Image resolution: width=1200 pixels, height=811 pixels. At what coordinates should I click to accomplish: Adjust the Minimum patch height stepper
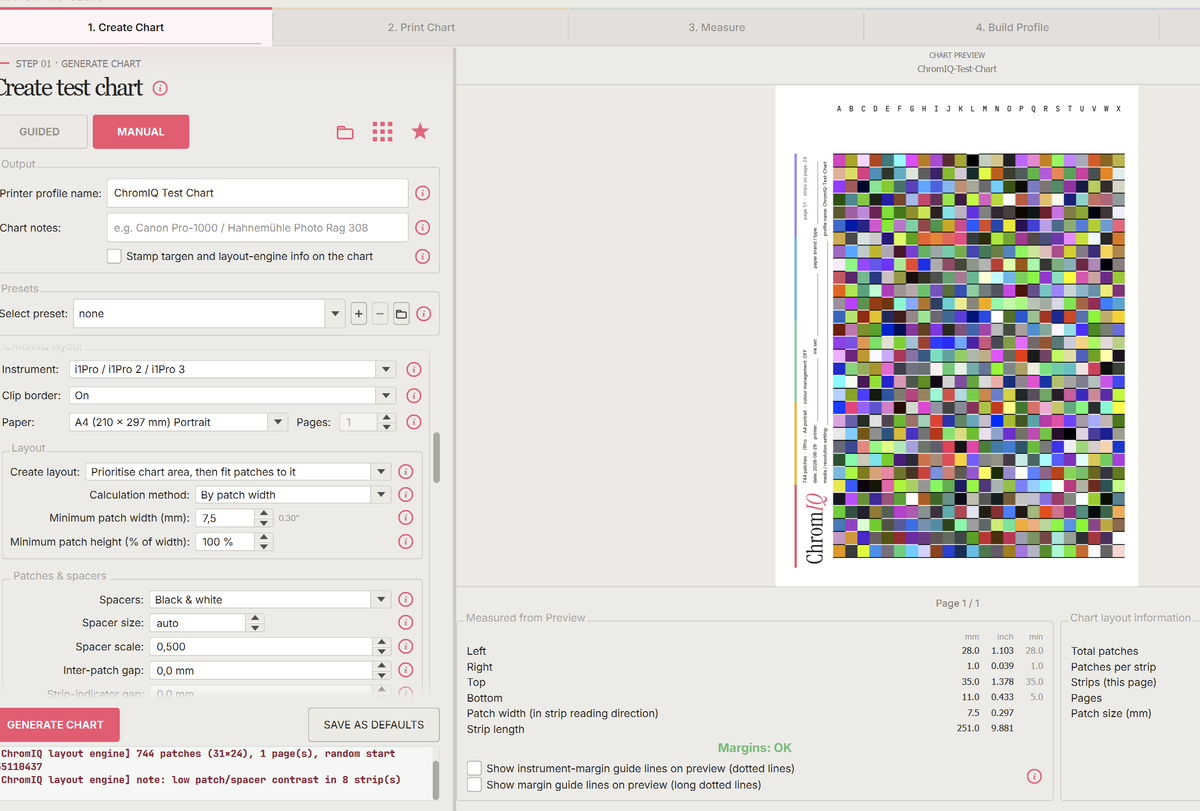coord(264,542)
